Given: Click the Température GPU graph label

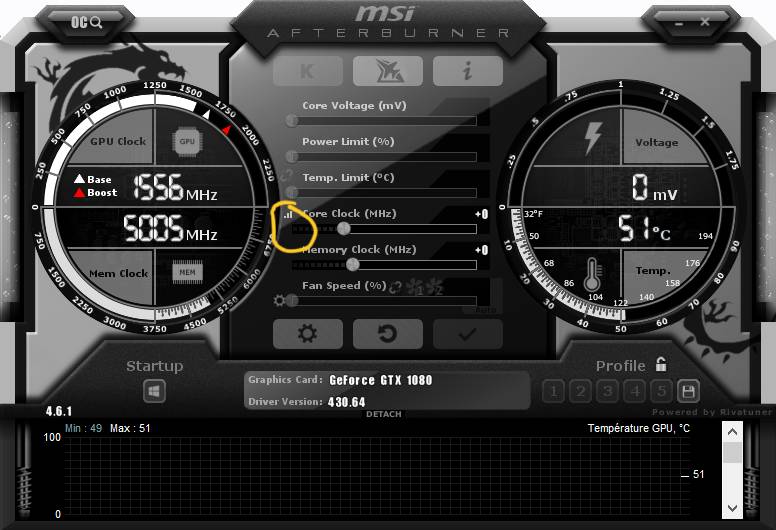Looking at the screenshot, I should (638, 429).
